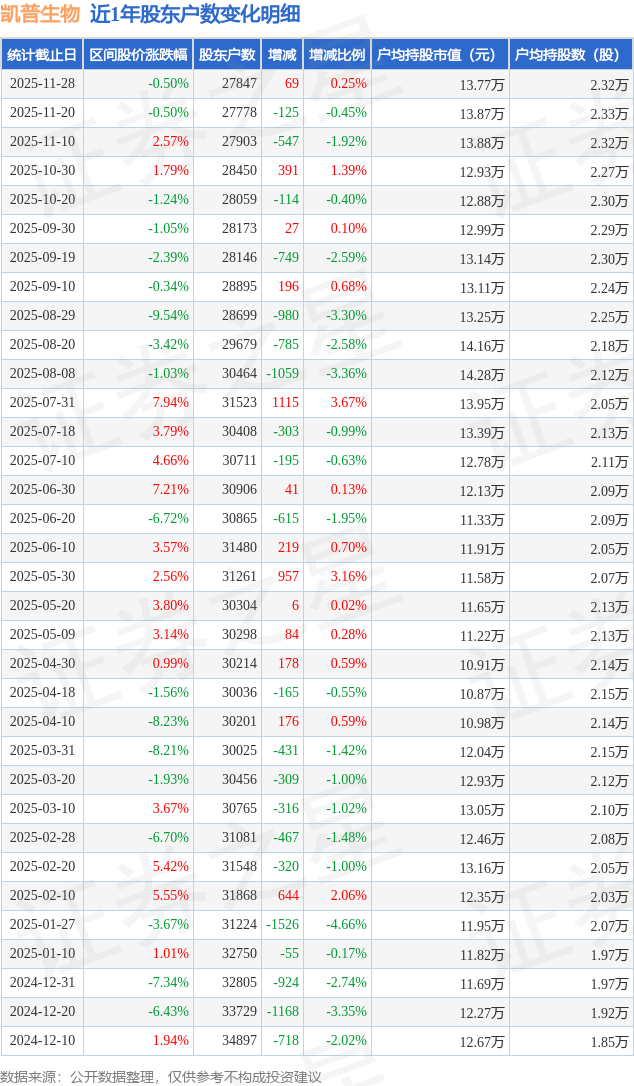This screenshot has height=1086, width=634.
Task: Click the 2025-11-28 date cell
Action: click(x=42, y=84)
